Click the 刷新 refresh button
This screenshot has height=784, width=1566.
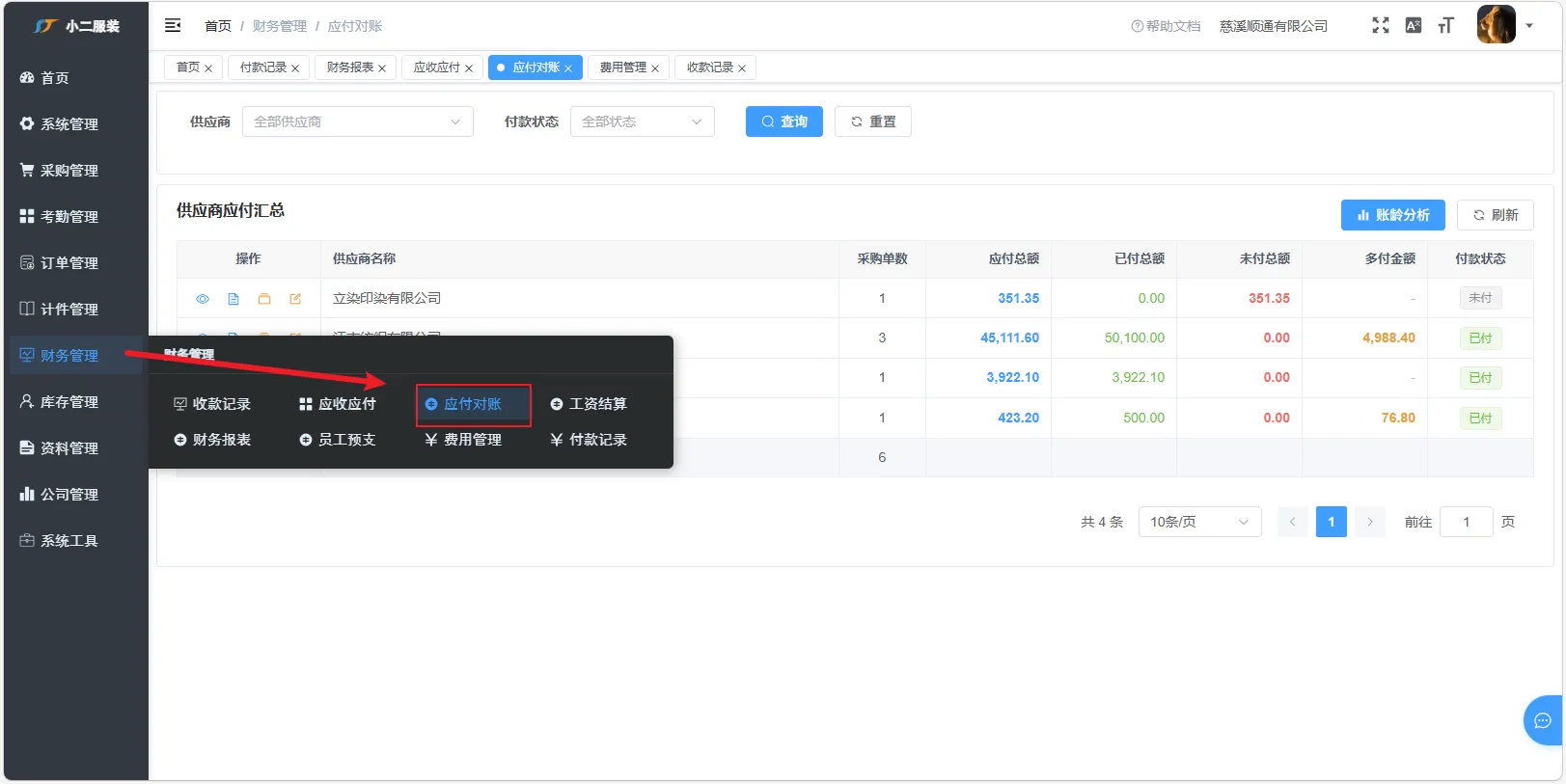pyautogui.click(x=1495, y=215)
